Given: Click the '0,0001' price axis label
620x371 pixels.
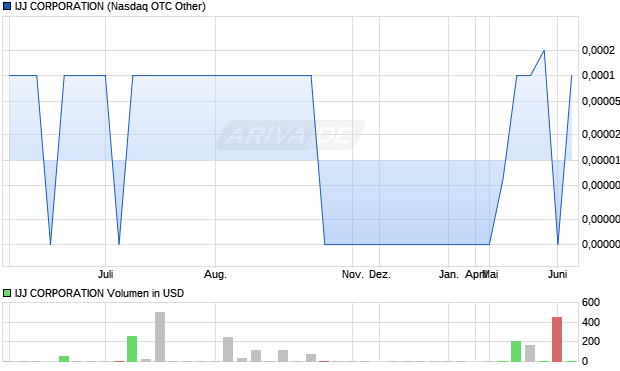Looking at the screenshot, I should pyautogui.click(x=598, y=75).
